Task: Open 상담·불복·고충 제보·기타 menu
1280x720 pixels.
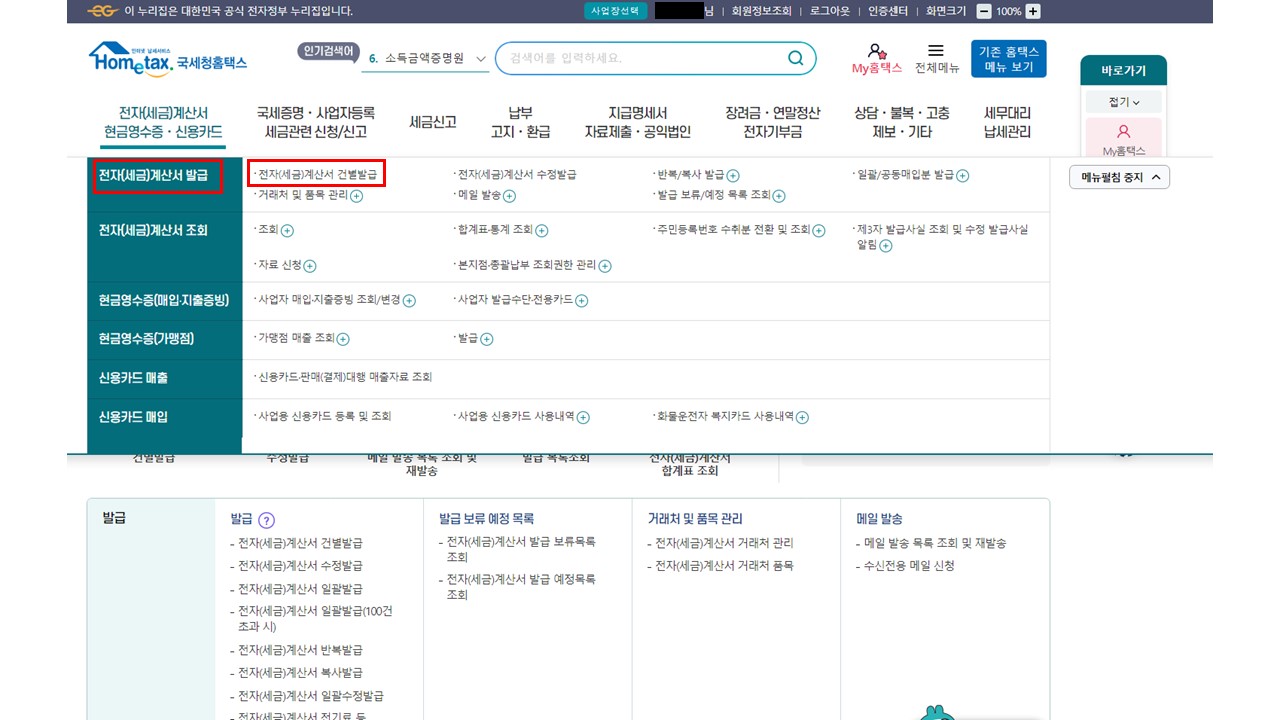Action: point(902,122)
